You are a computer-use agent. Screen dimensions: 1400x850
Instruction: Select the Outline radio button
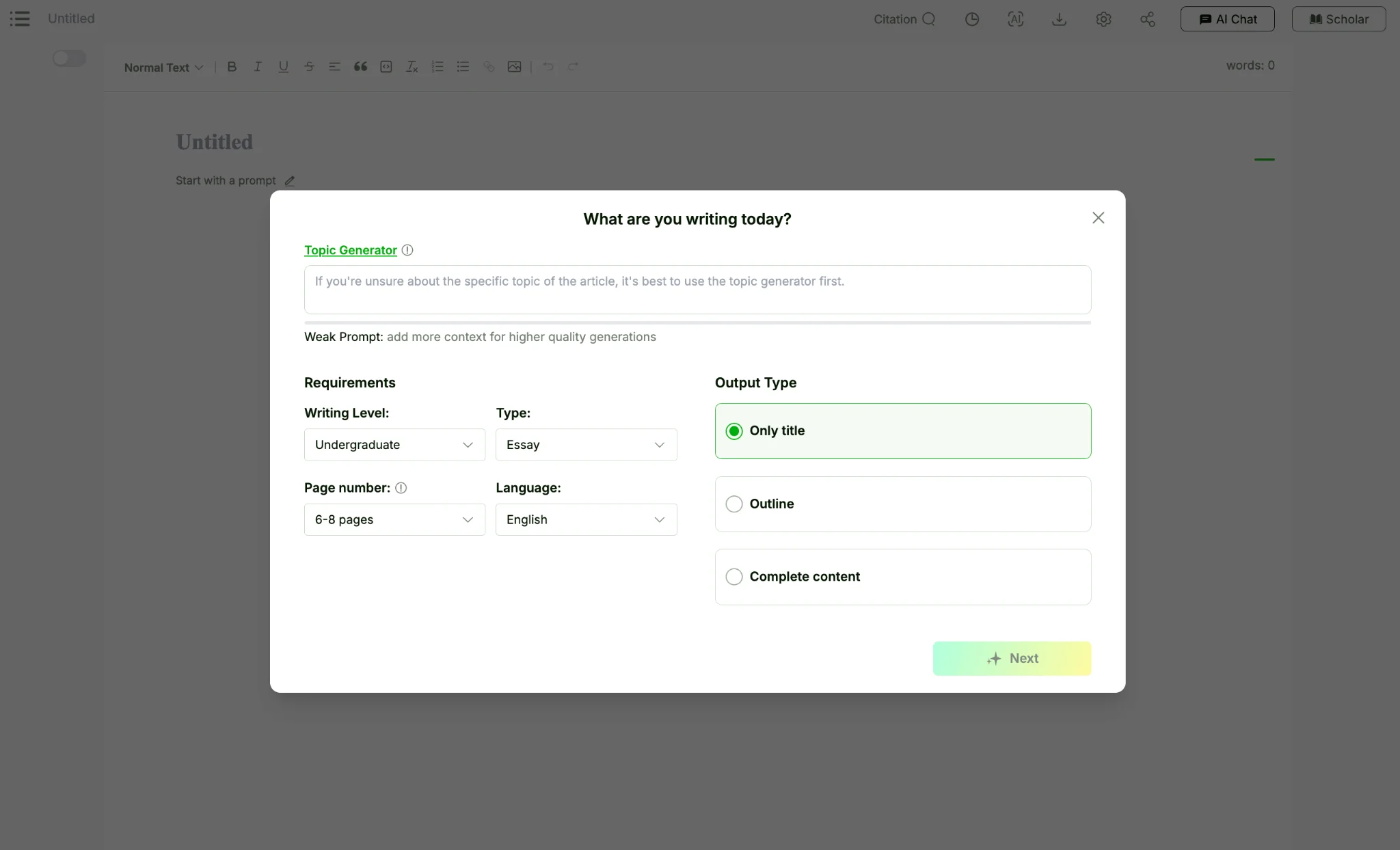pos(734,504)
